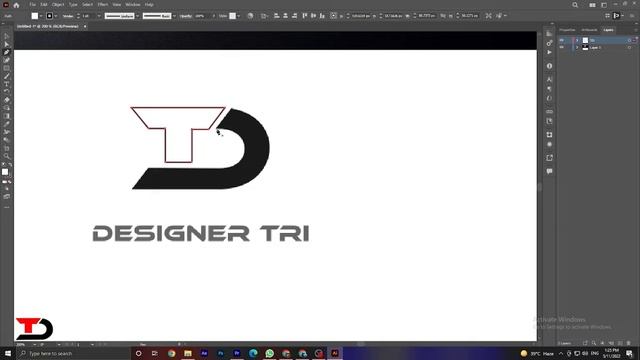Open the Character panel icon in the dock
The height and width of the screenshot is (360, 640).
(x=549, y=79)
